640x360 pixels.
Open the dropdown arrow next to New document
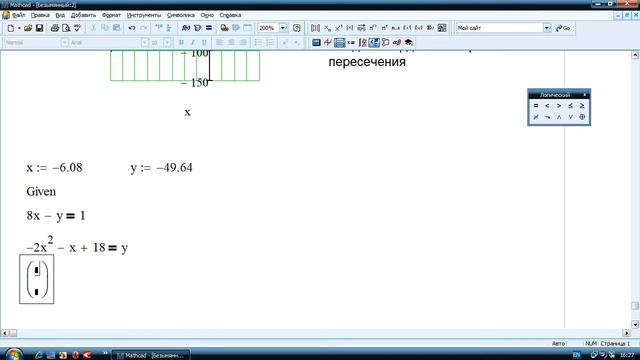click(x=19, y=28)
